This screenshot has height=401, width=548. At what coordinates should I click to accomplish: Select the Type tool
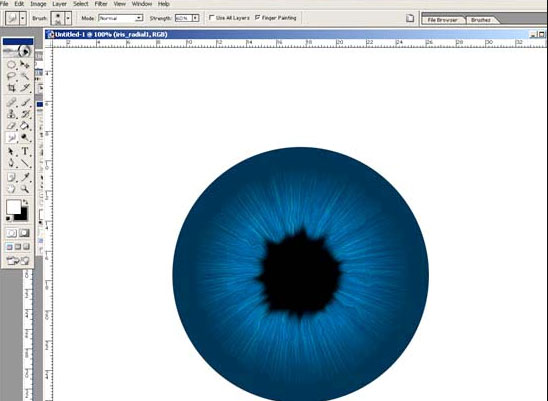click(x=24, y=151)
